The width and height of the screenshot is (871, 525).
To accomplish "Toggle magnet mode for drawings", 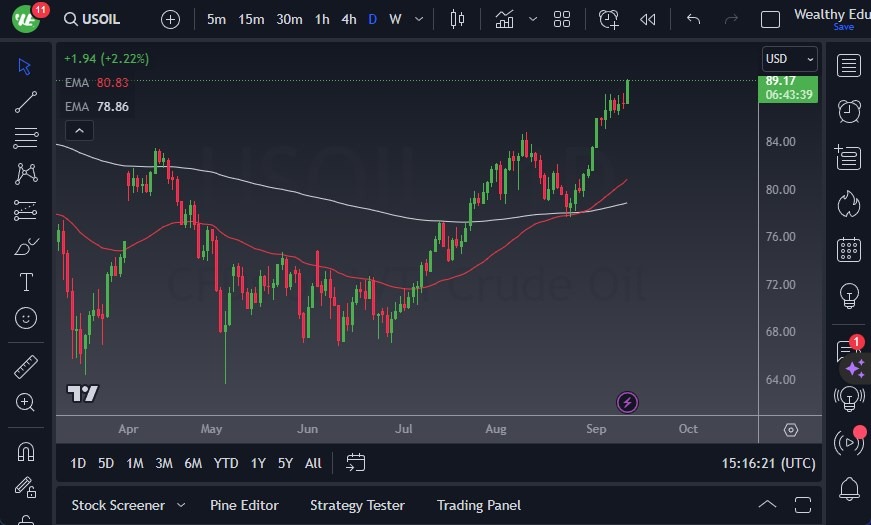I will 26,451.
